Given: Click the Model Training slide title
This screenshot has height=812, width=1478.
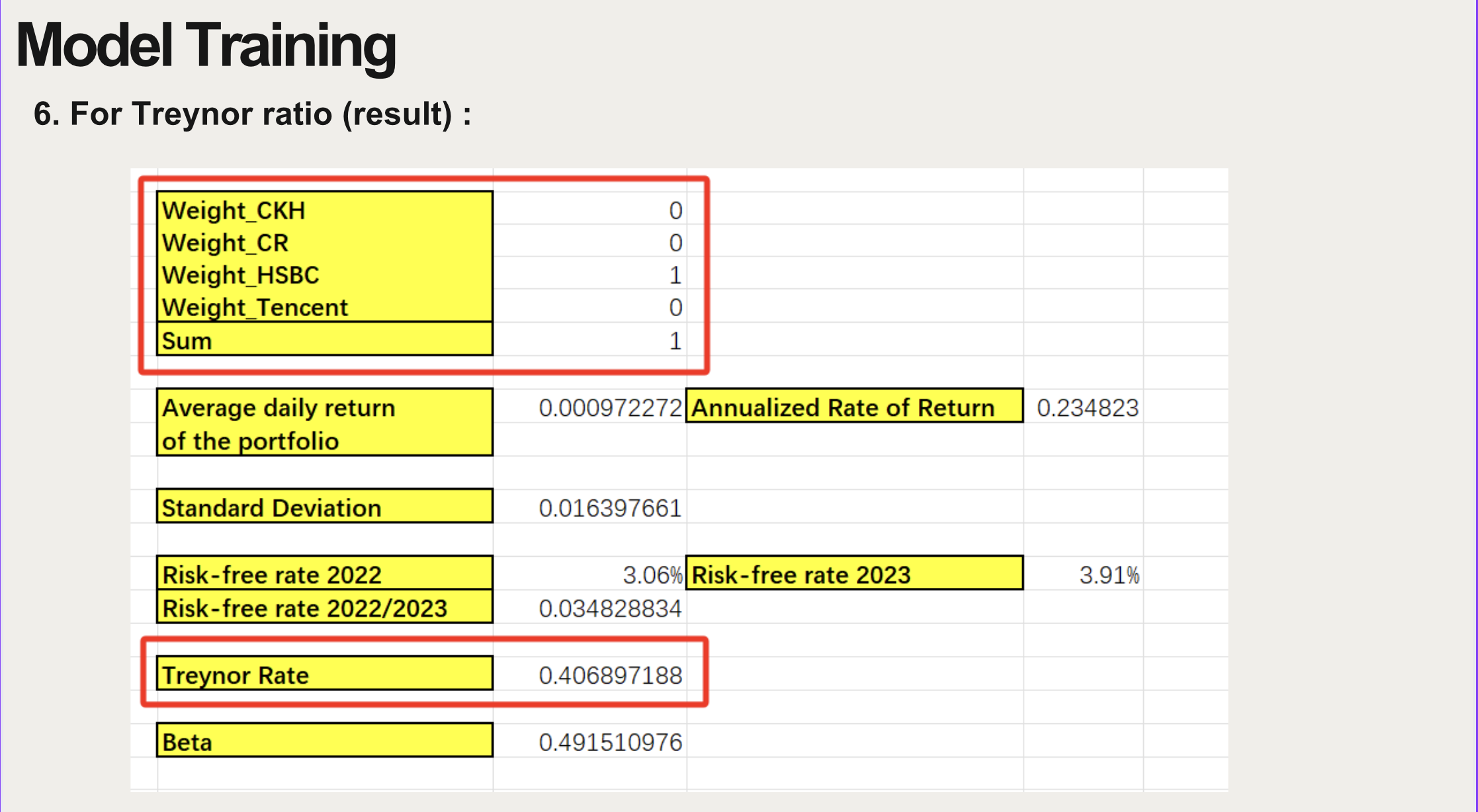Looking at the screenshot, I should click(x=206, y=45).
